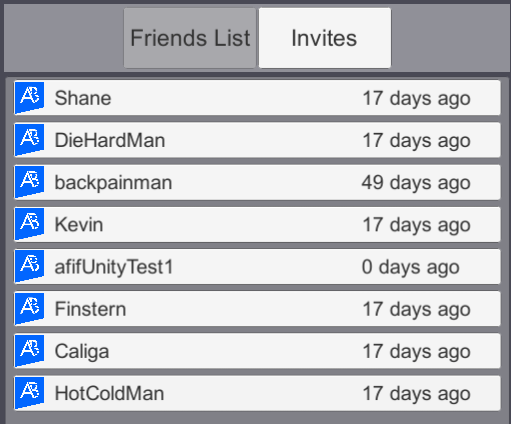Open the backpainman invite from 49 days ago
Image resolution: width=511 pixels, height=424 pixels.
point(257,182)
